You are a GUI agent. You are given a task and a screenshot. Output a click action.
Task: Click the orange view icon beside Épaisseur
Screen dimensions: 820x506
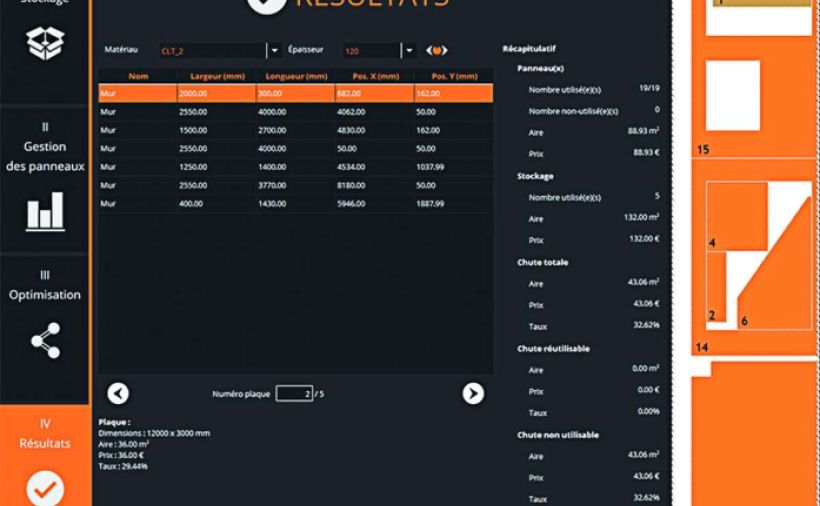click(x=436, y=50)
